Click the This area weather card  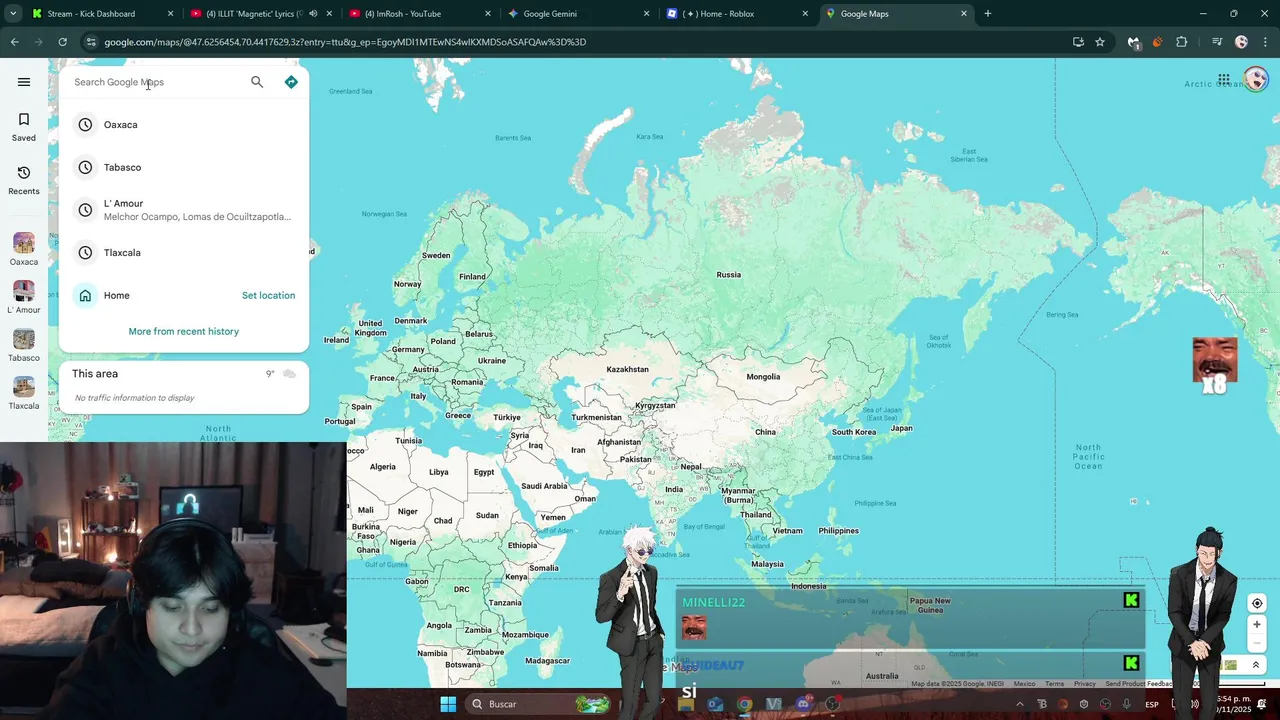184,387
